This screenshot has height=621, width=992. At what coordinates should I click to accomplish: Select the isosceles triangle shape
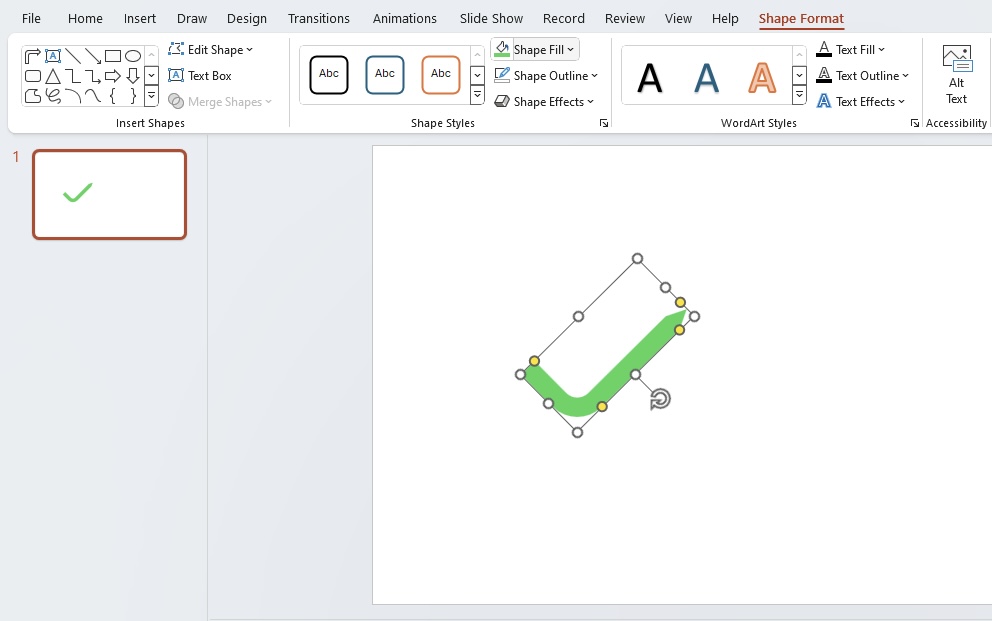53,77
